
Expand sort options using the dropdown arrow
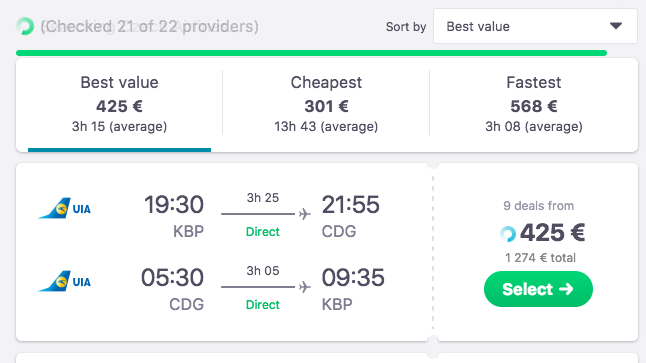pos(616,26)
